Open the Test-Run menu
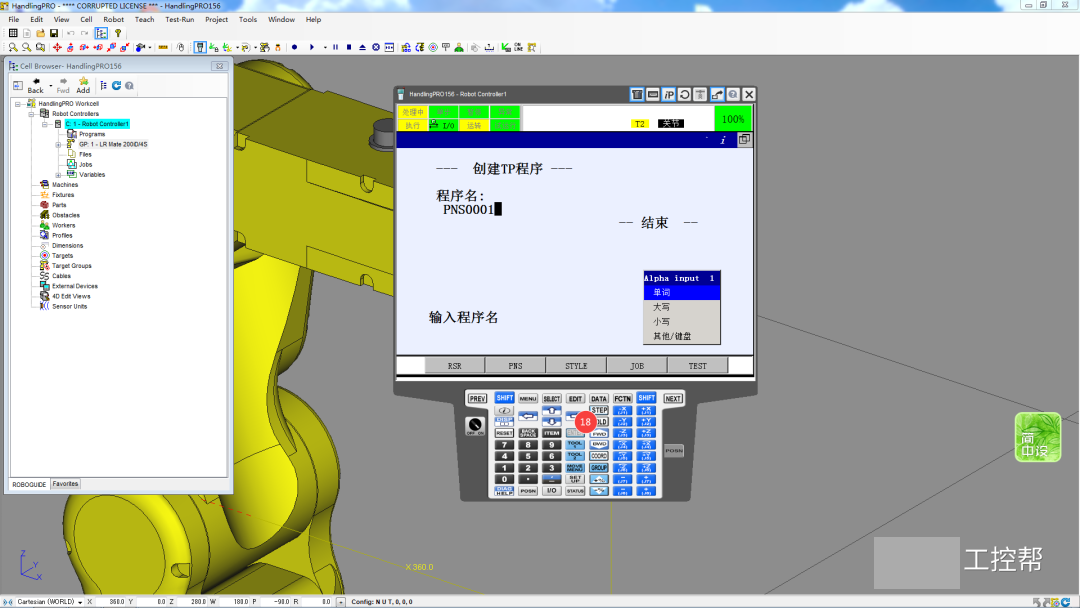Image resolution: width=1080 pixels, height=608 pixels. 180,19
